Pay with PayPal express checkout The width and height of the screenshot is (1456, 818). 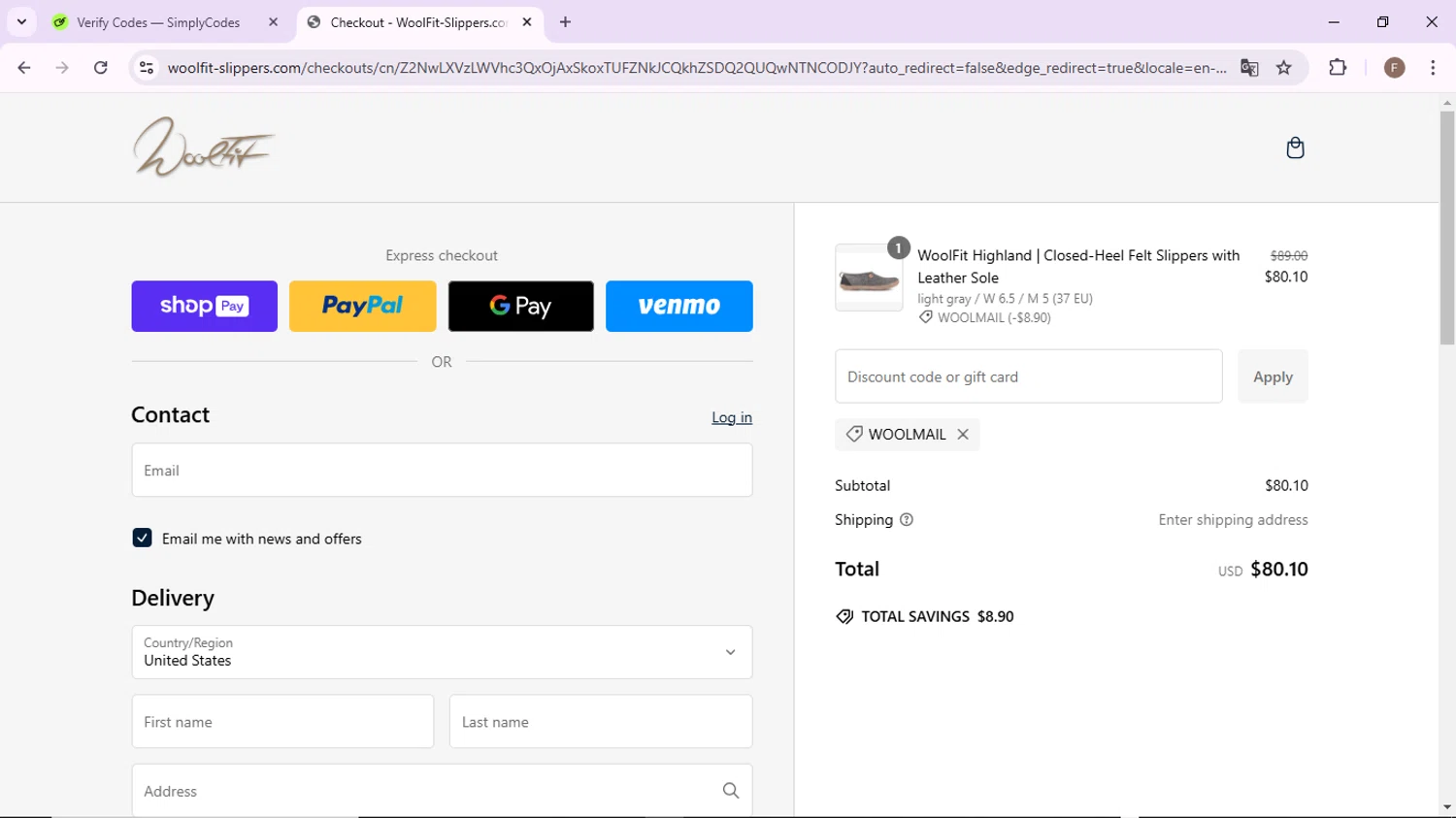pyautogui.click(x=363, y=306)
